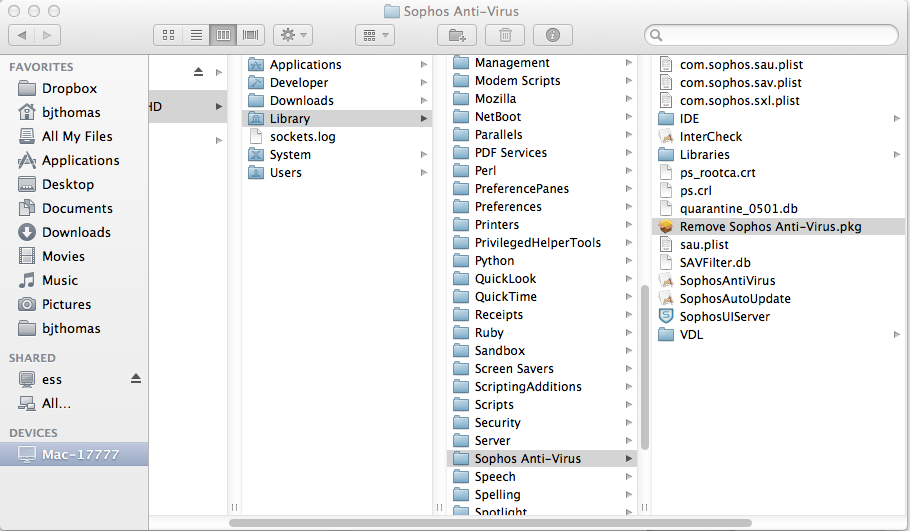910x531 pixels.
Task: Select the Developer folder
Action: click(x=337, y=82)
